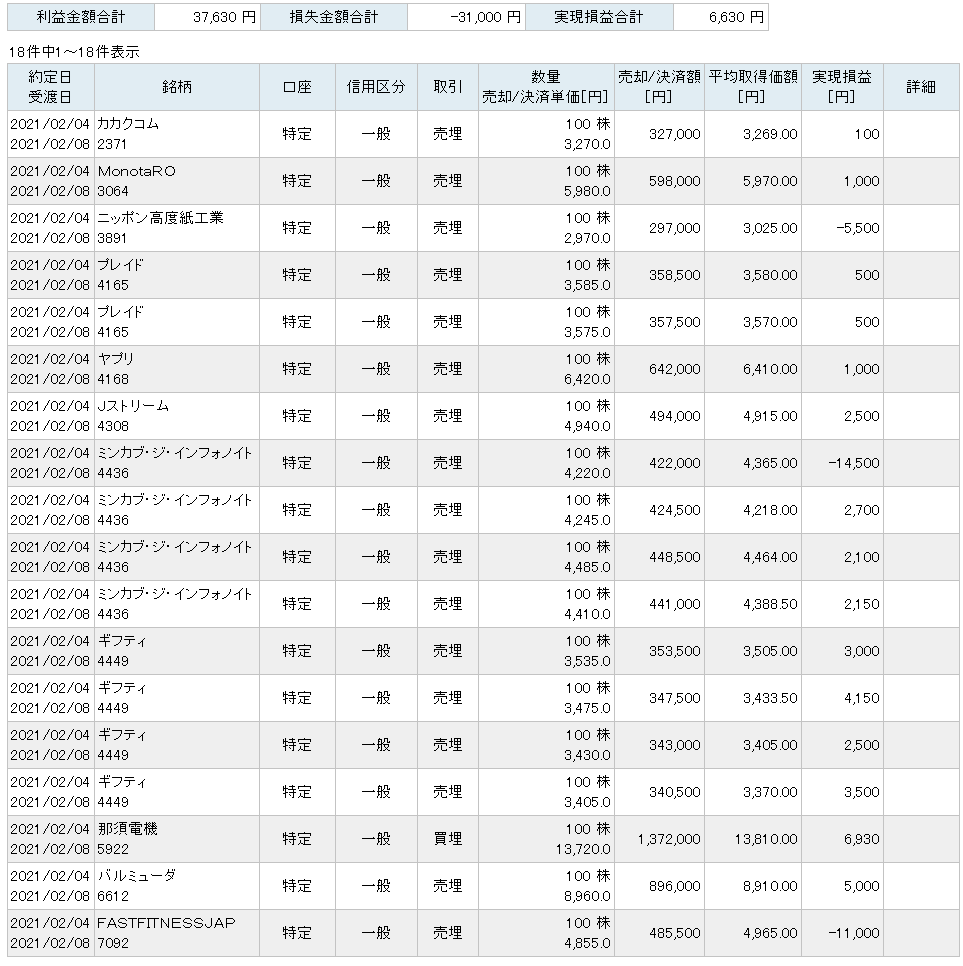Click the 8,960.0 unit price for バルミューダ
Screen dimensions: 963x966
click(x=587, y=896)
